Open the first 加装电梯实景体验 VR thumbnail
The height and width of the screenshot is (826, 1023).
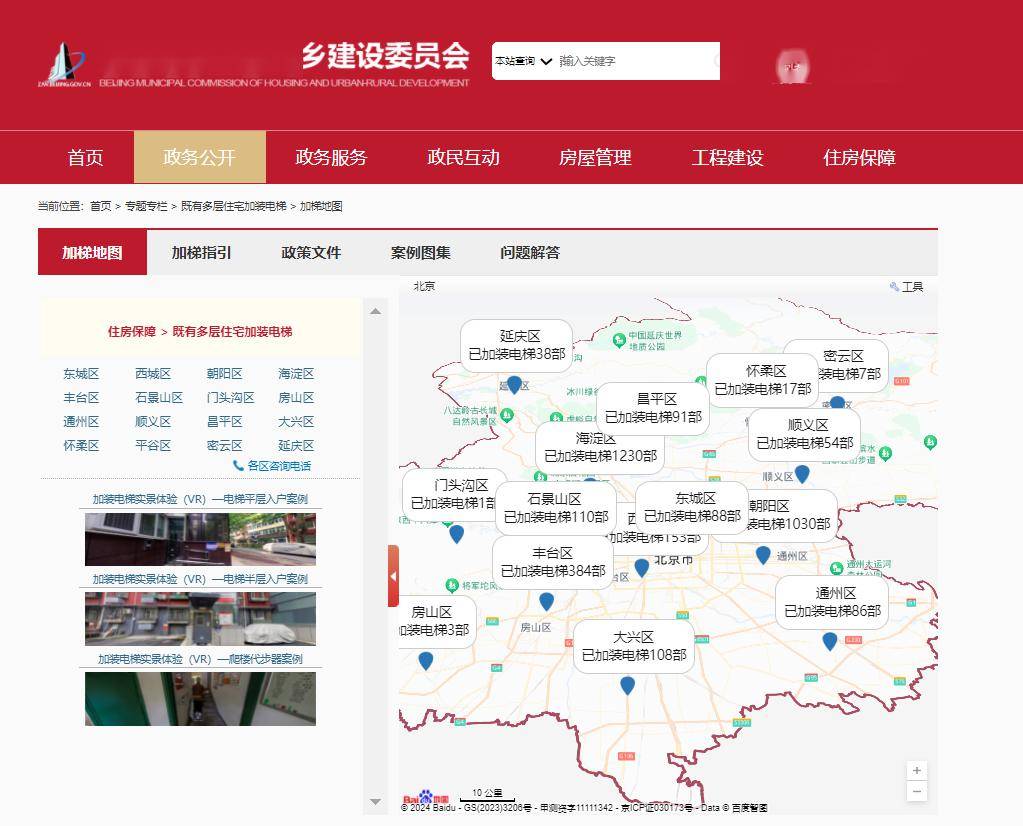coord(199,538)
